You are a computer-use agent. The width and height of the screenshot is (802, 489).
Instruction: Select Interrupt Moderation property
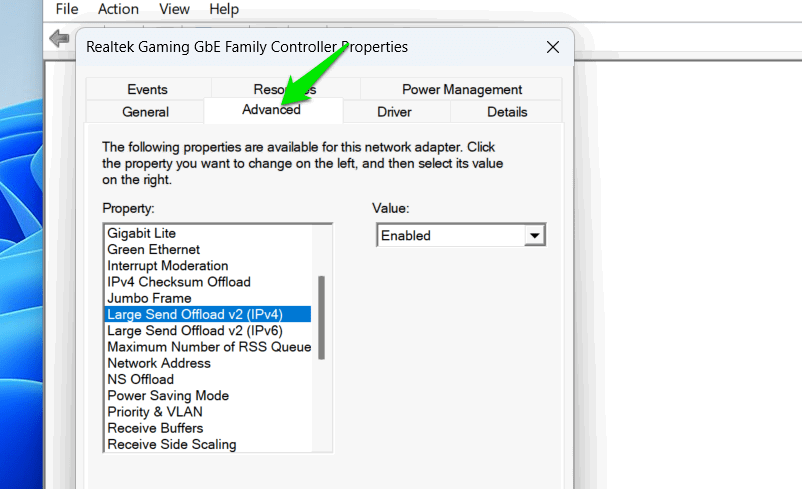coord(168,266)
